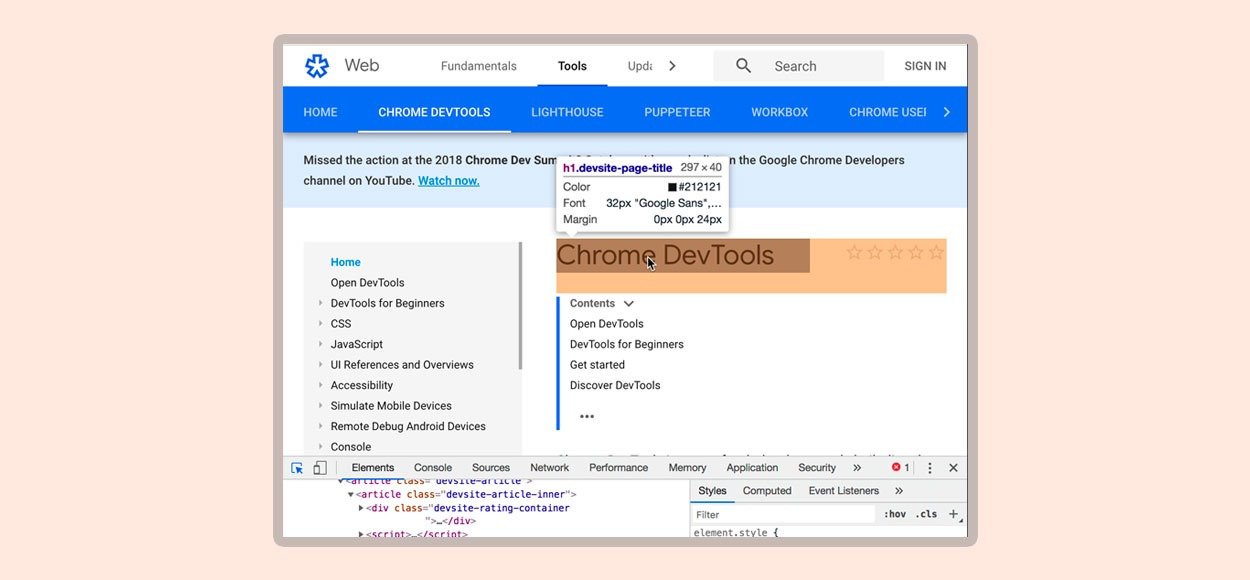
Task: Expand the JavaScript sidebar section
Action: pyautogui.click(x=320, y=344)
